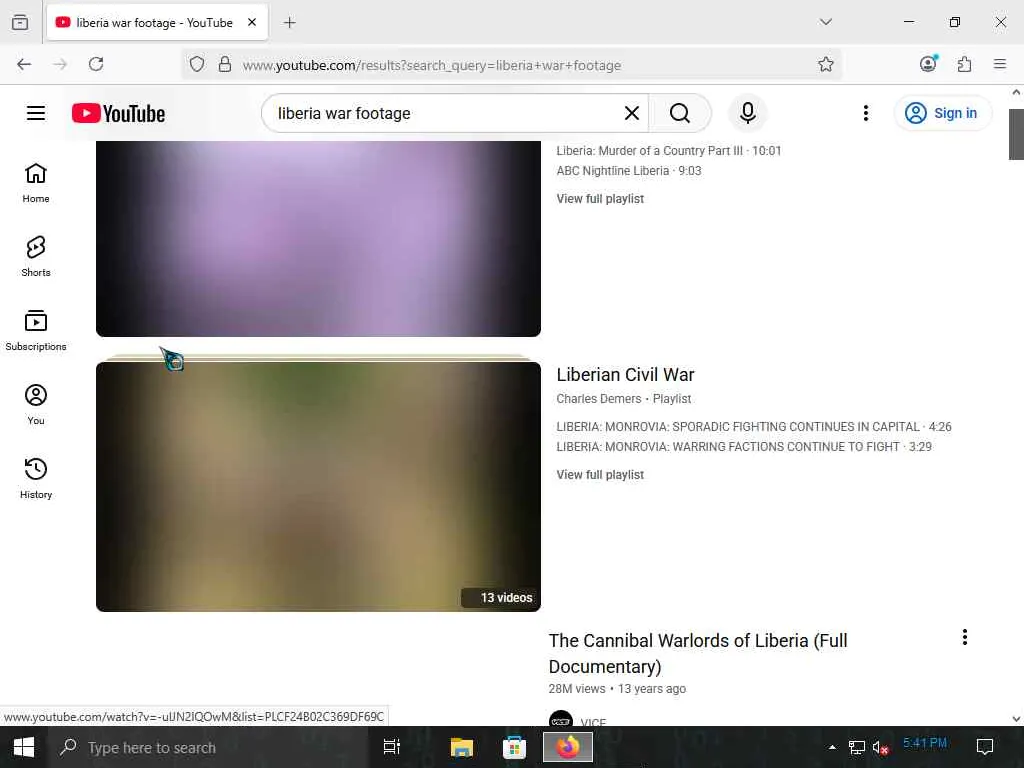
Task: Click the taskbar clock 5:41 PM
Action: pos(924,743)
